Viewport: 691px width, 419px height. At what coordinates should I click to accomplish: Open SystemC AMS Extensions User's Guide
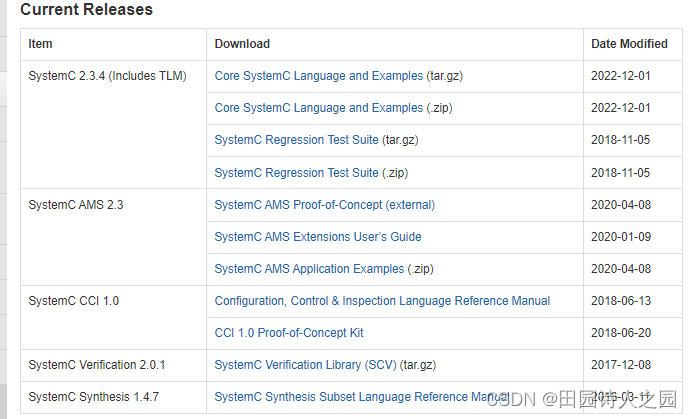318,237
